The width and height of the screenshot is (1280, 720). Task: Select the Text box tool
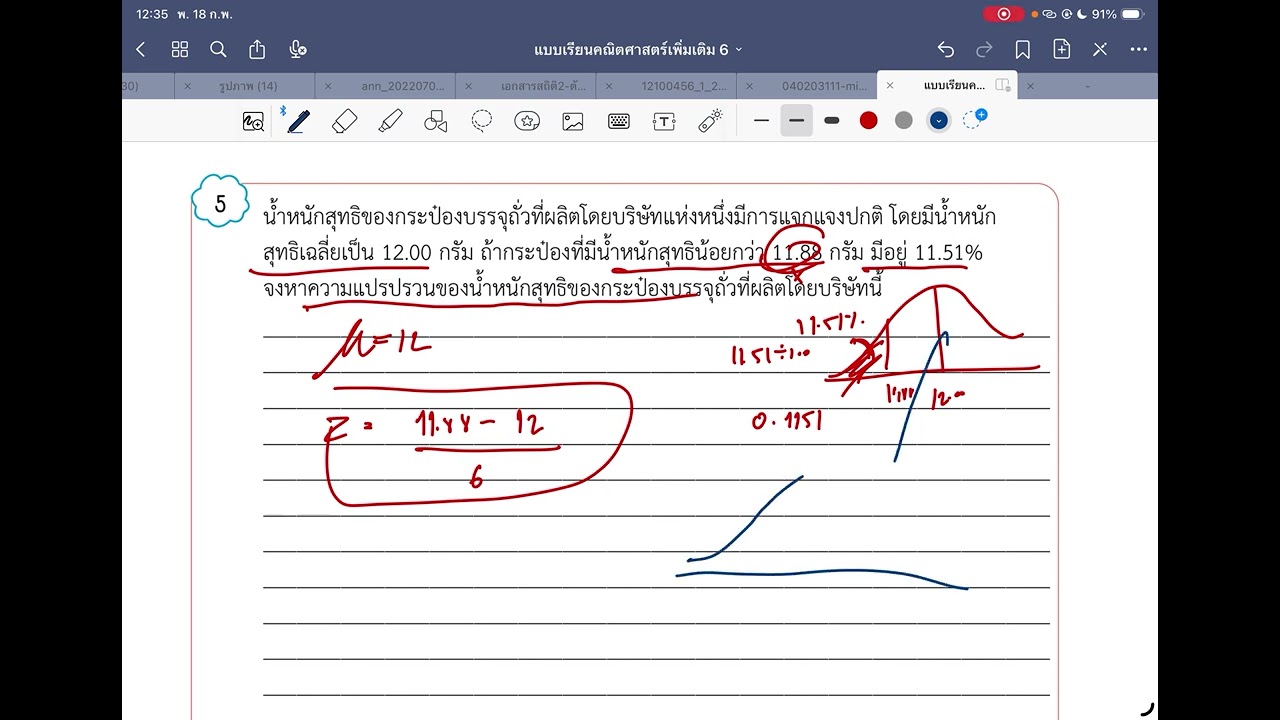pyautogui.click(x=664, y=121)
